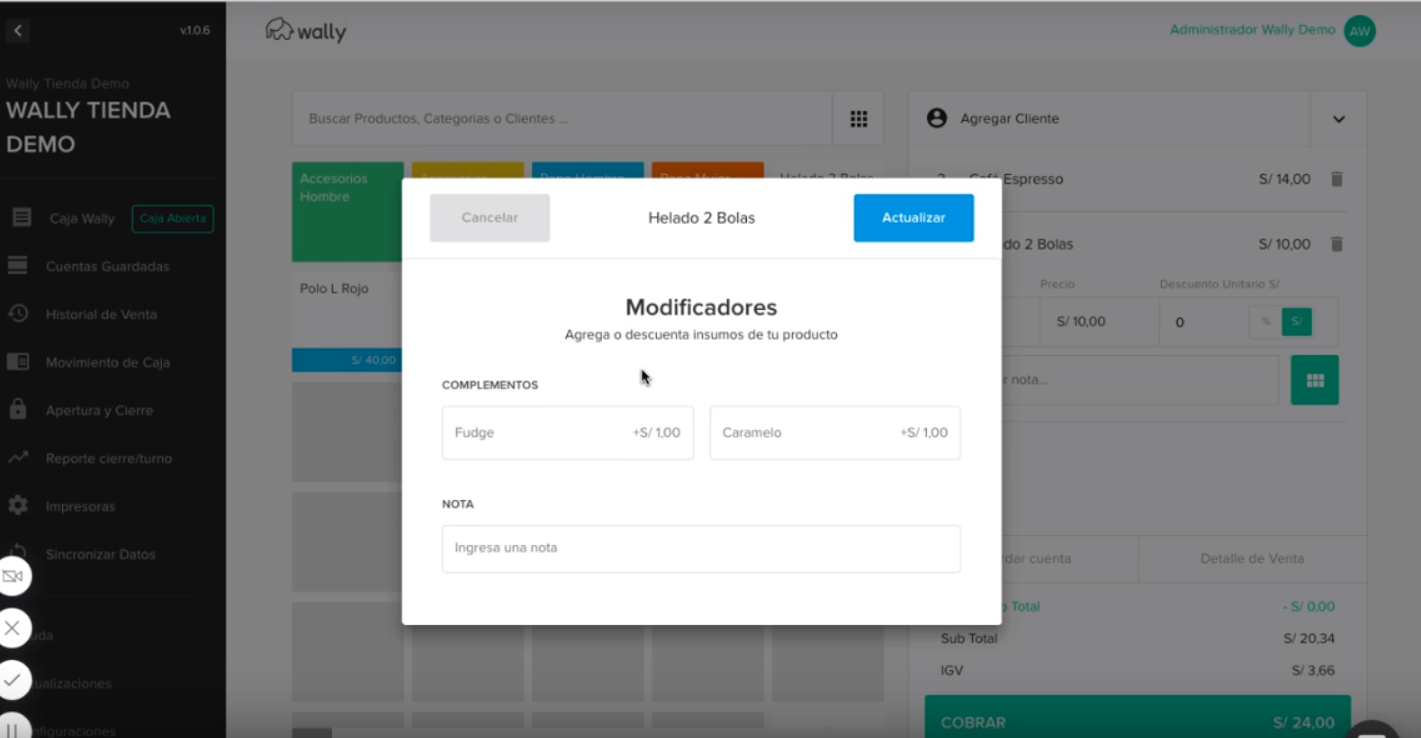Click the Ingresa una nota field
This screenshot has width=1421, height=738.
pos(700,548)
